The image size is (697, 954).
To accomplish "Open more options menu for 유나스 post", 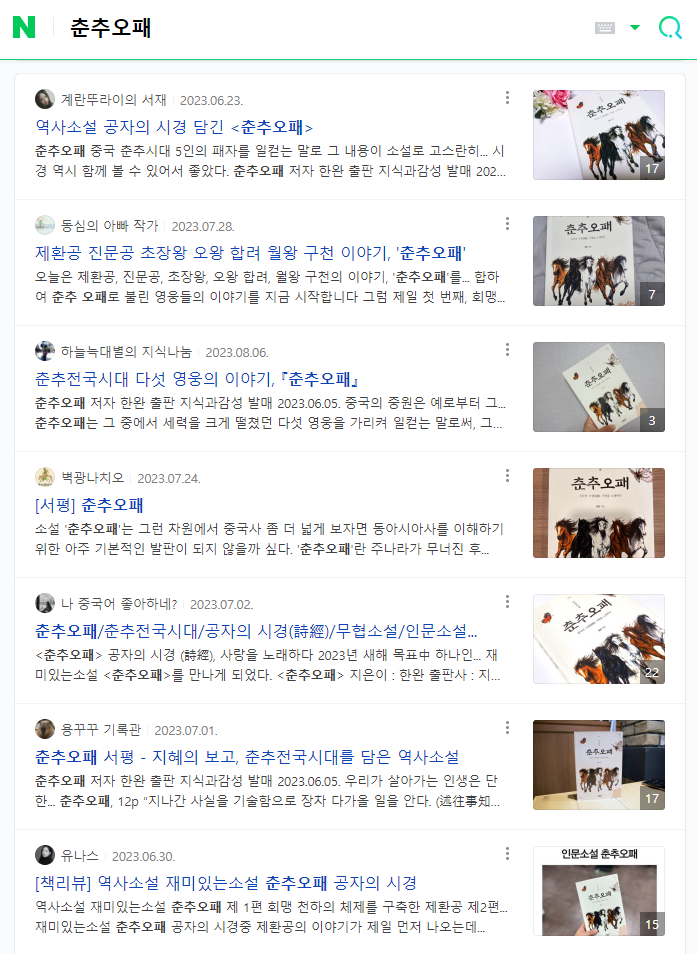I will tap(507, 854).
